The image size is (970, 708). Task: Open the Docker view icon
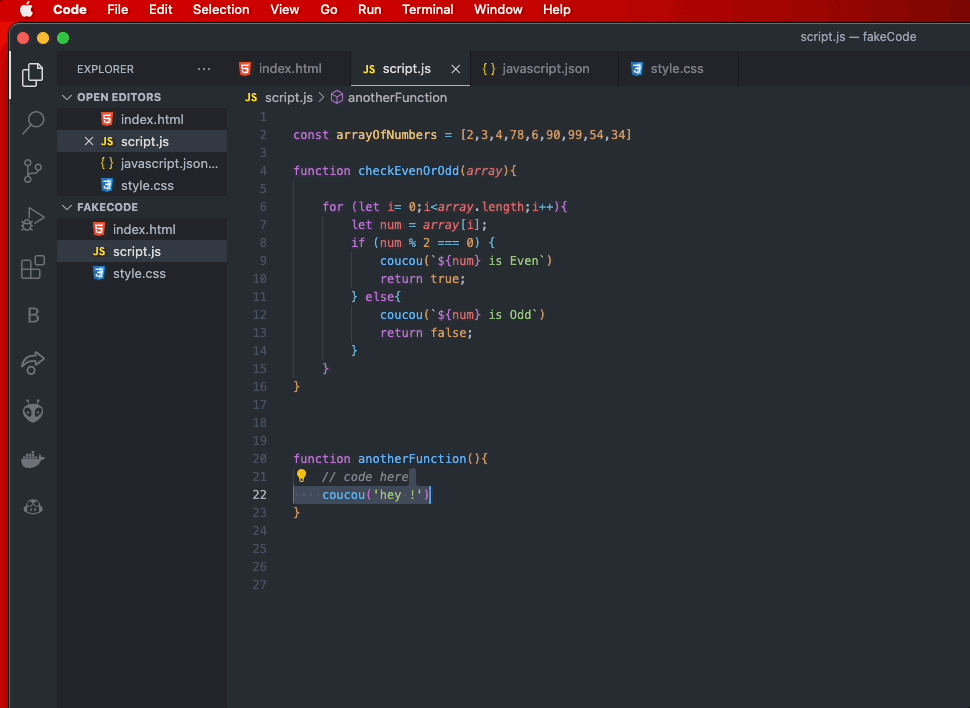[33, 459]
